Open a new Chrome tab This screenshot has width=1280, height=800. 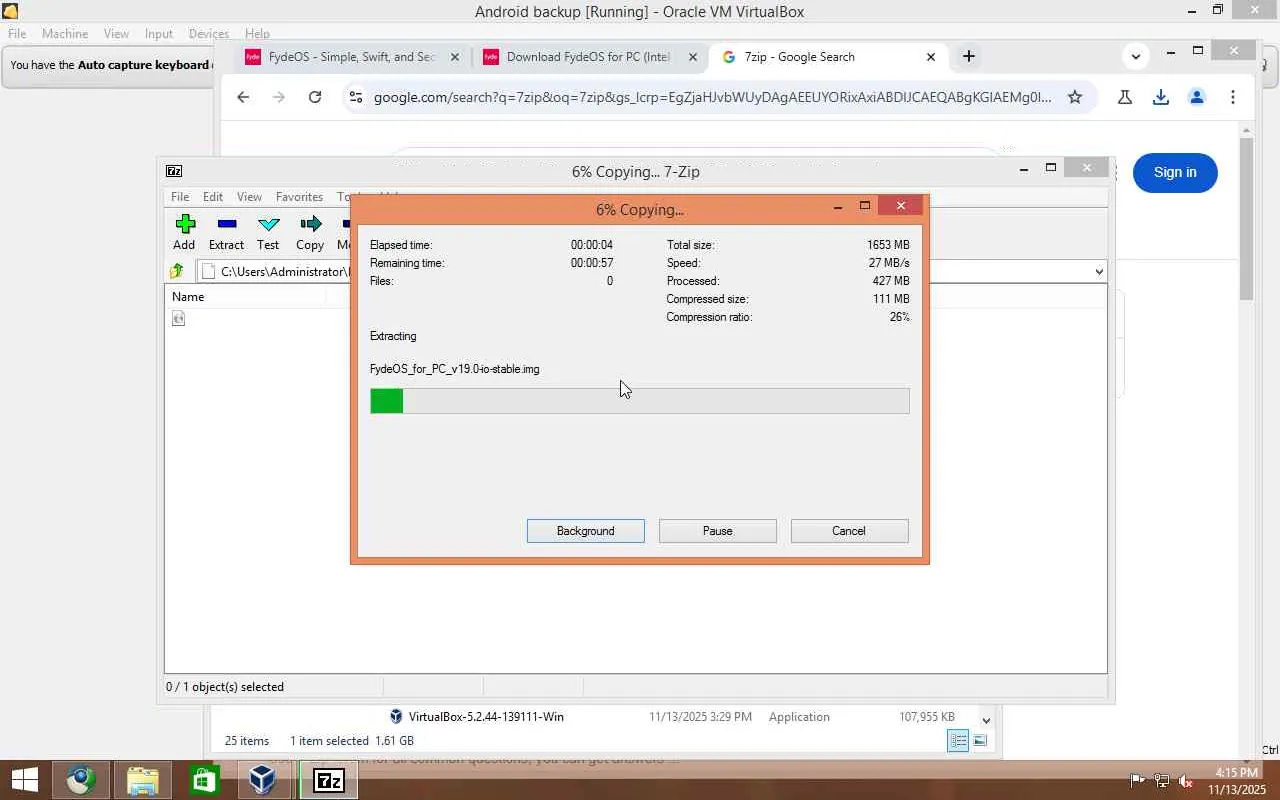click(968, 57)
